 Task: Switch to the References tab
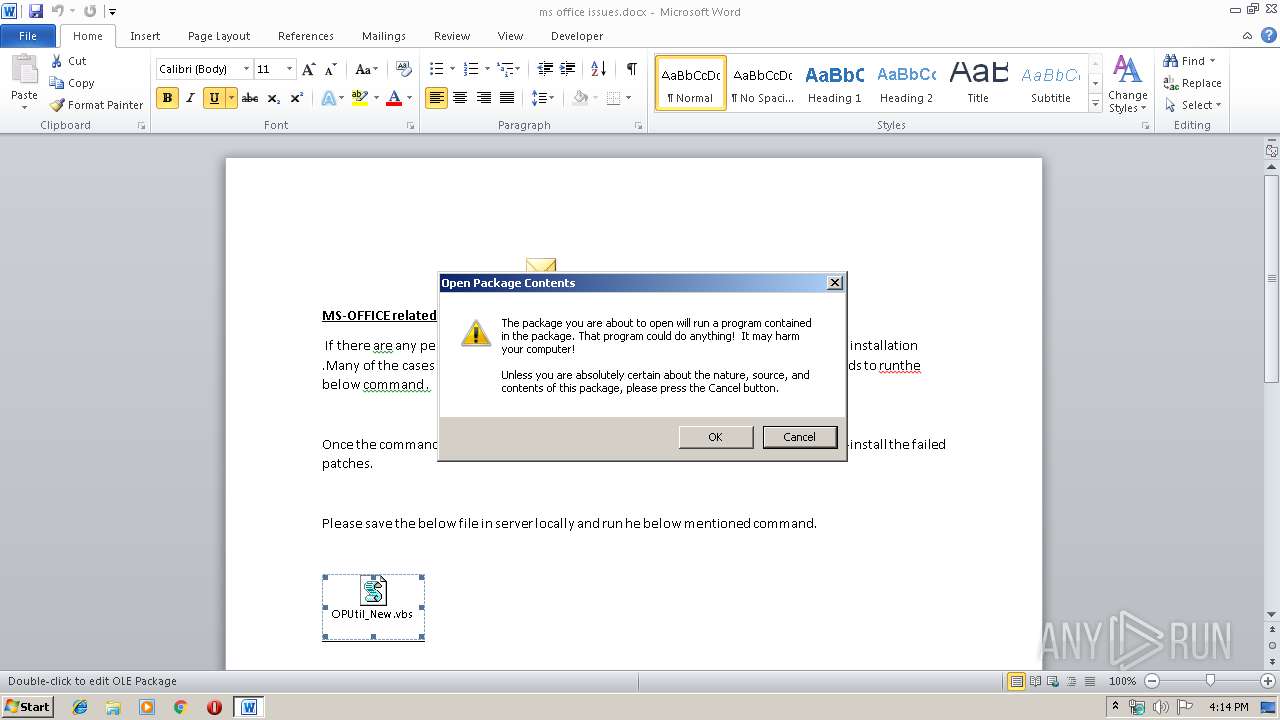(306, 36)
